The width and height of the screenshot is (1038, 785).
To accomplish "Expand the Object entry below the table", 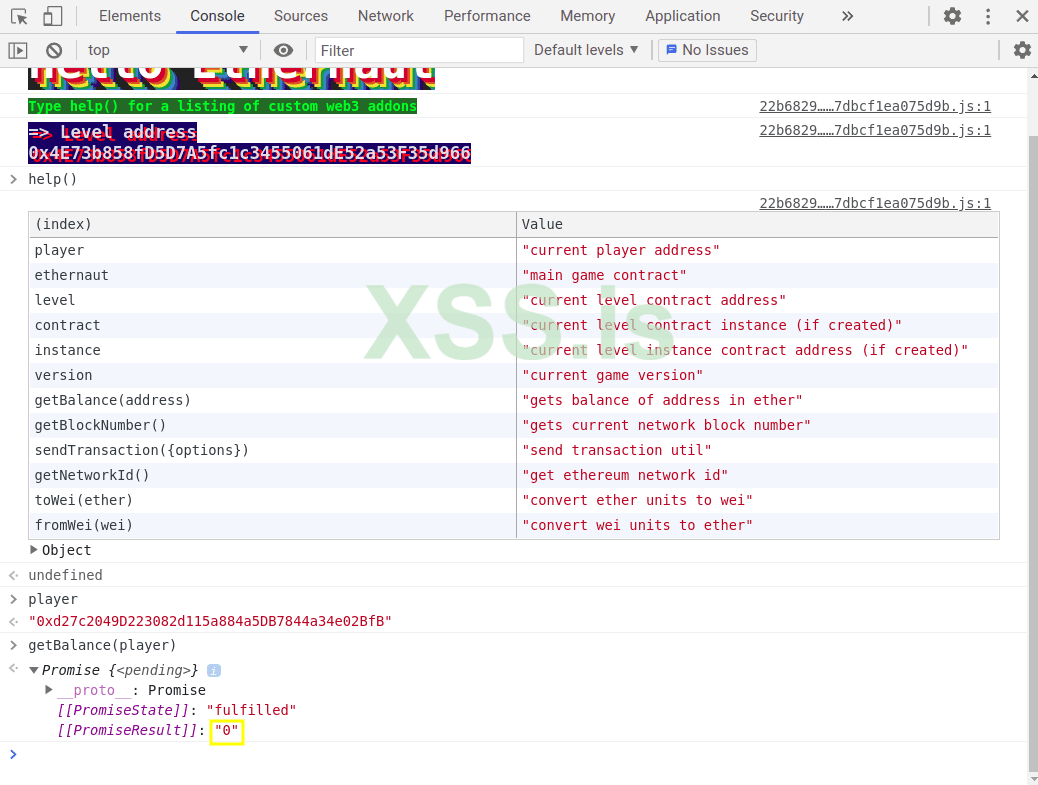I will 35,550.
